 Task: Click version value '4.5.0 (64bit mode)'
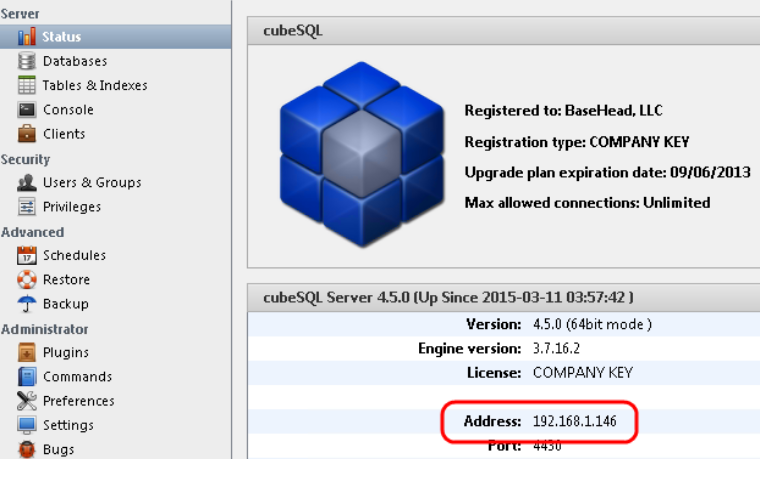pyautogui.click(x=592, y=324)
